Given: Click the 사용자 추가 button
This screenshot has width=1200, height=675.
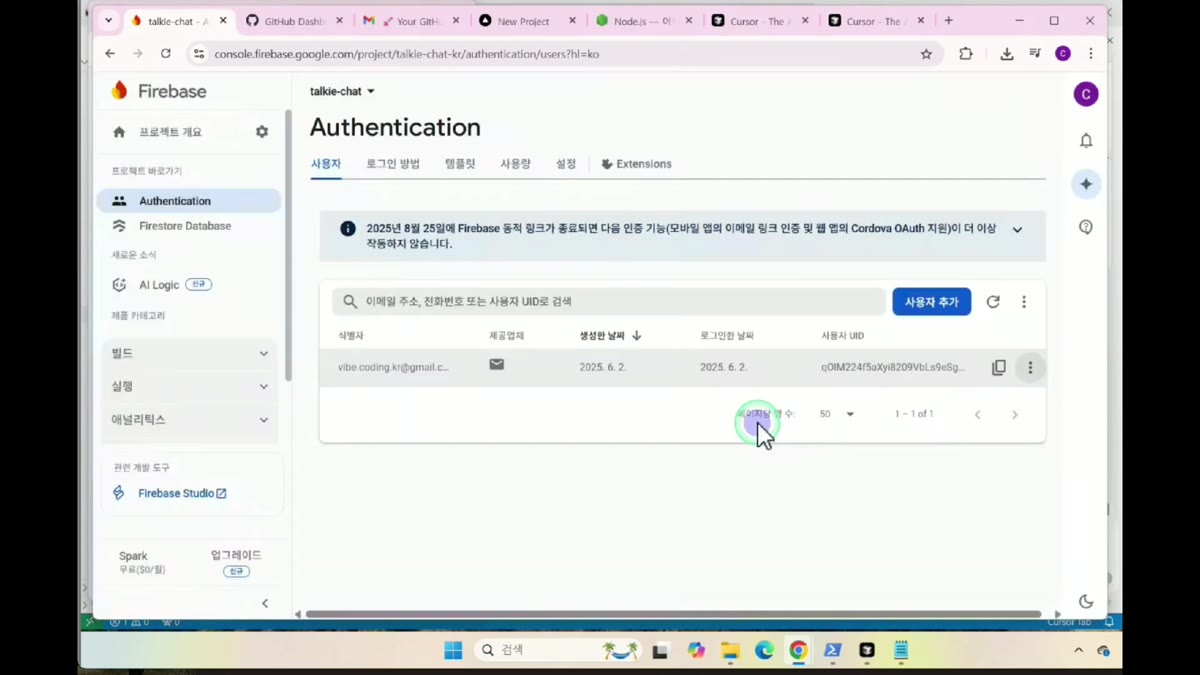Looking at the screenshot, I should pos(931,302).
